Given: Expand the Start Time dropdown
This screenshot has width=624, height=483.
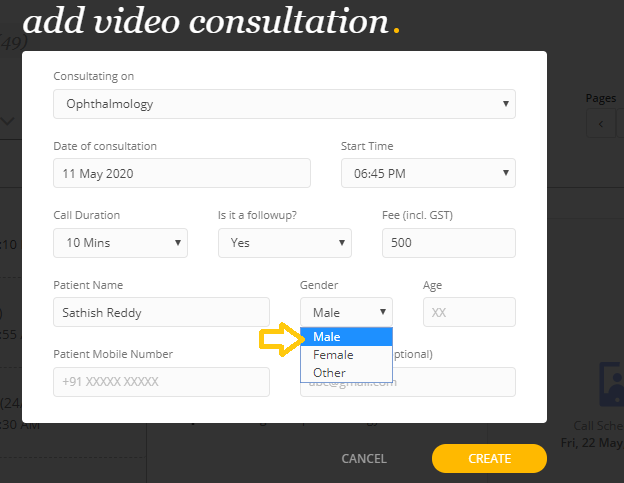Looking at the screenshot, I should [428, 173].
